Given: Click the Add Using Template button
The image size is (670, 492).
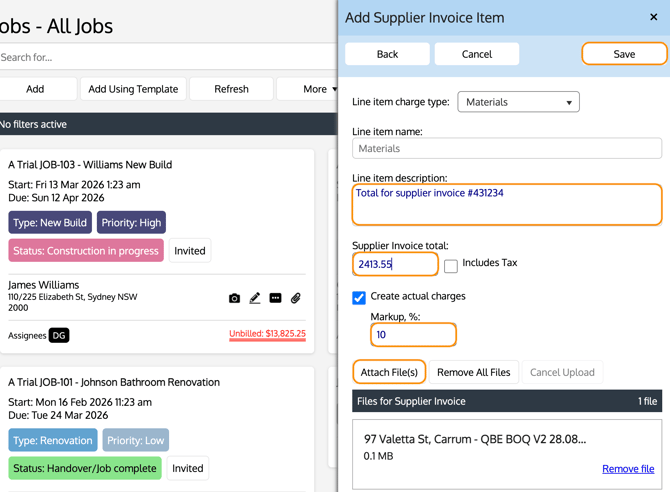Looking at the screenshot, I should coord(133,89).
